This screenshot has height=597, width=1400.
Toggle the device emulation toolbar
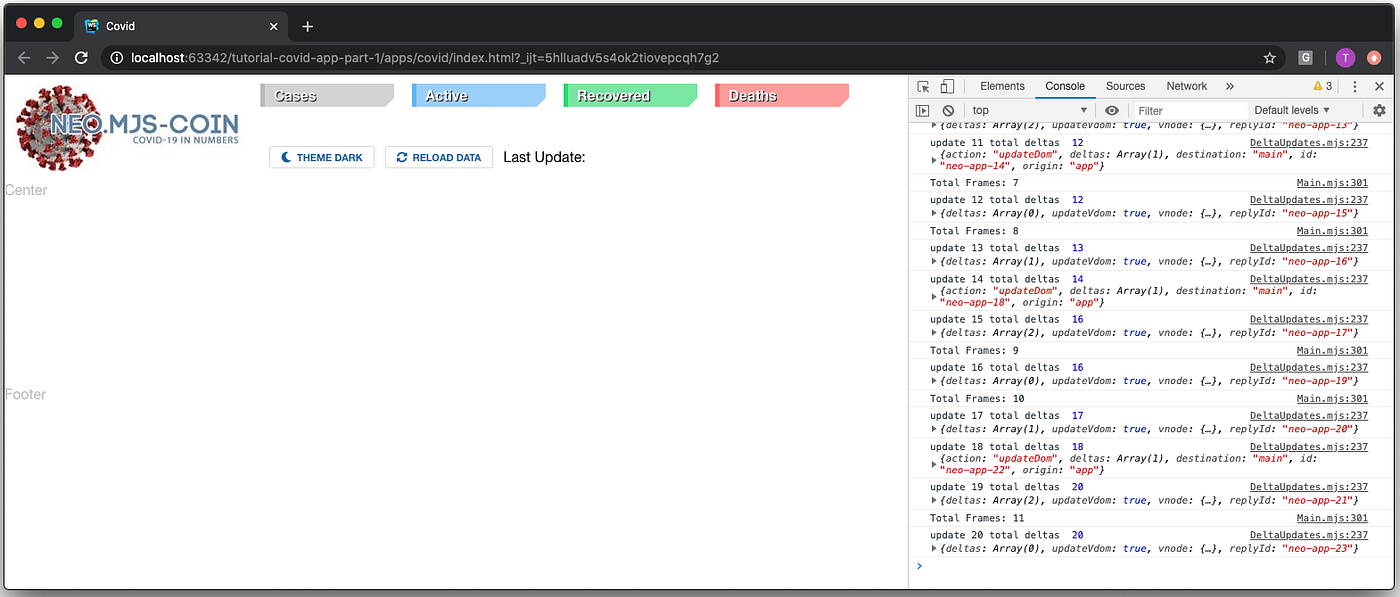946,86
